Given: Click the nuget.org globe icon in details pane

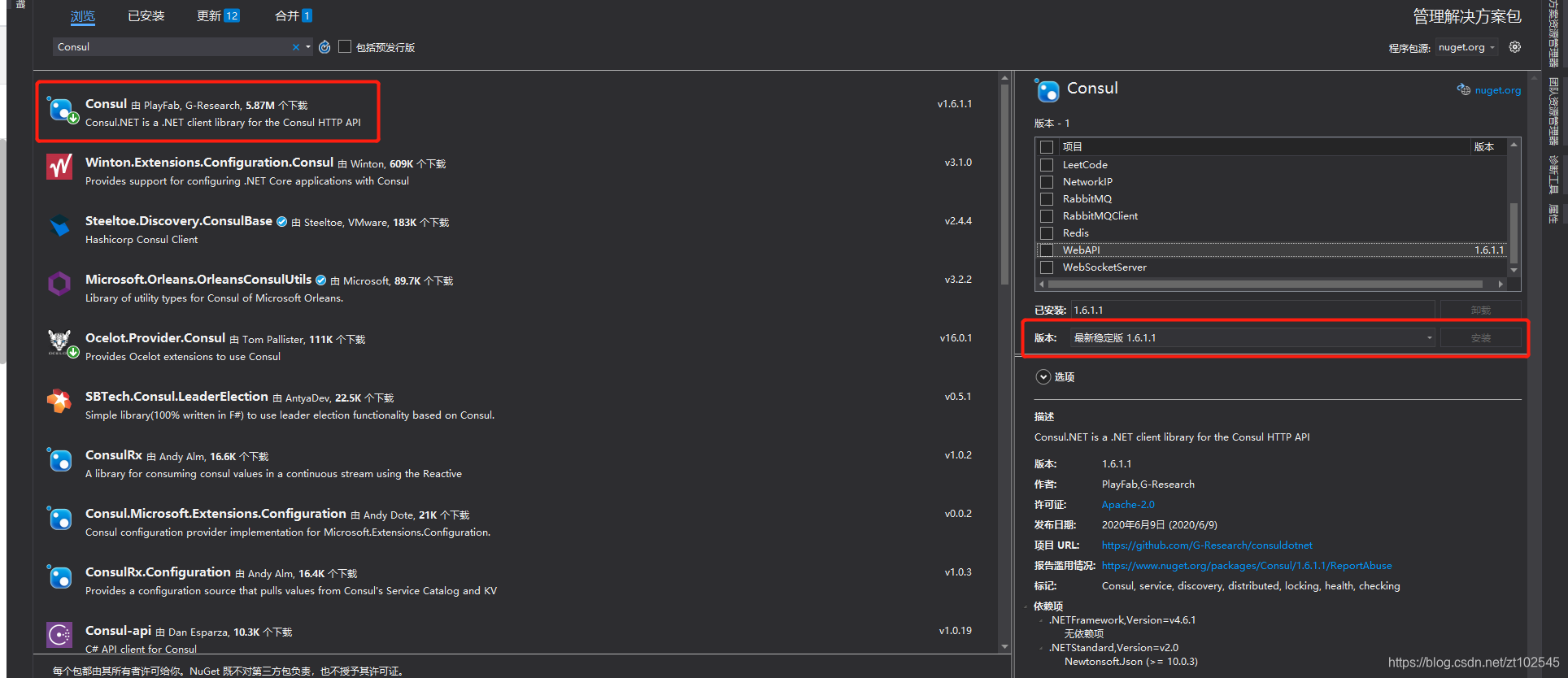Looking at the screenshot, I should click(x=1463, y=89).
